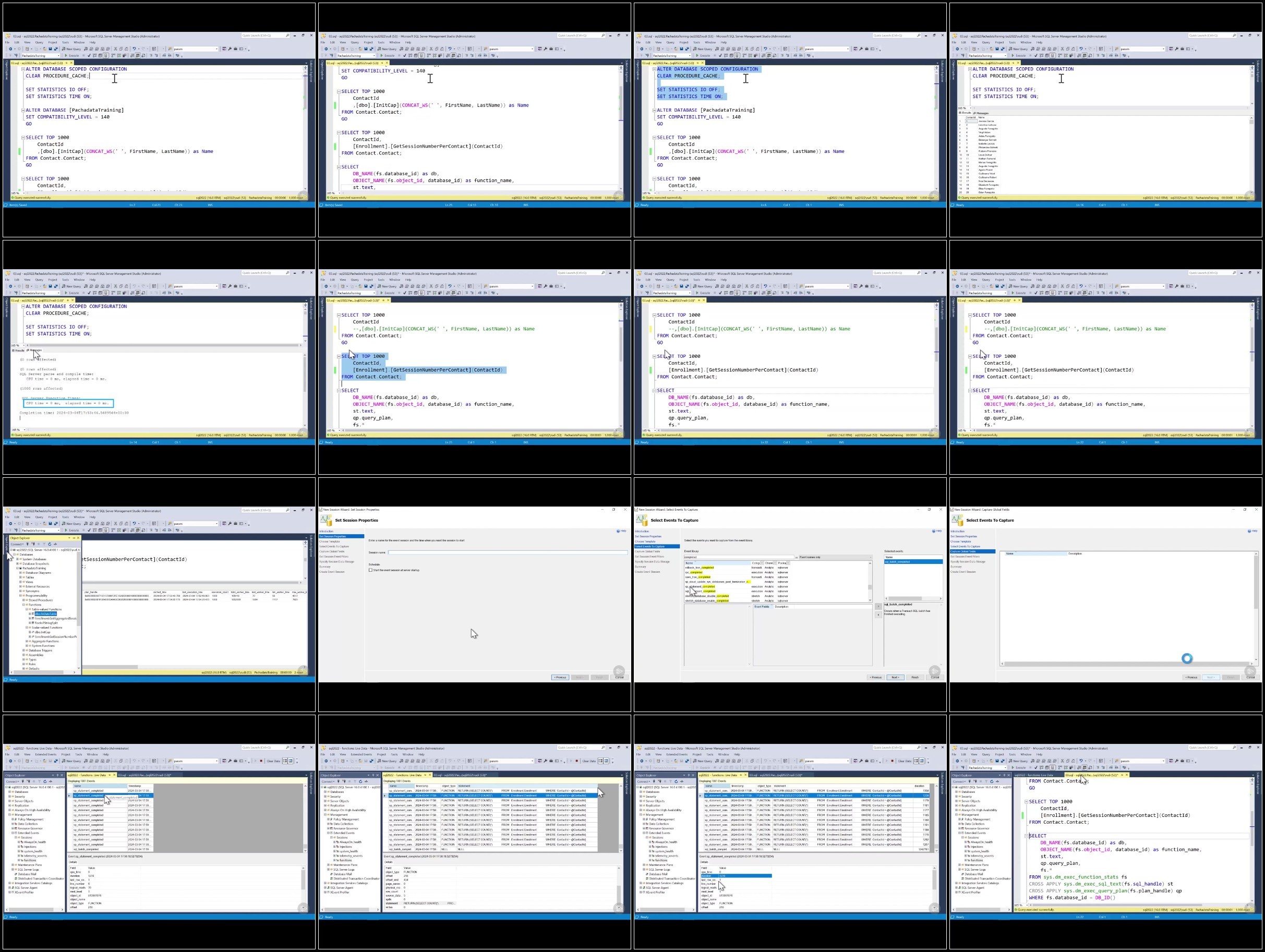The image size is (1265, 952).
Task: Click the plan_handle column header
Action: (91, 593)
